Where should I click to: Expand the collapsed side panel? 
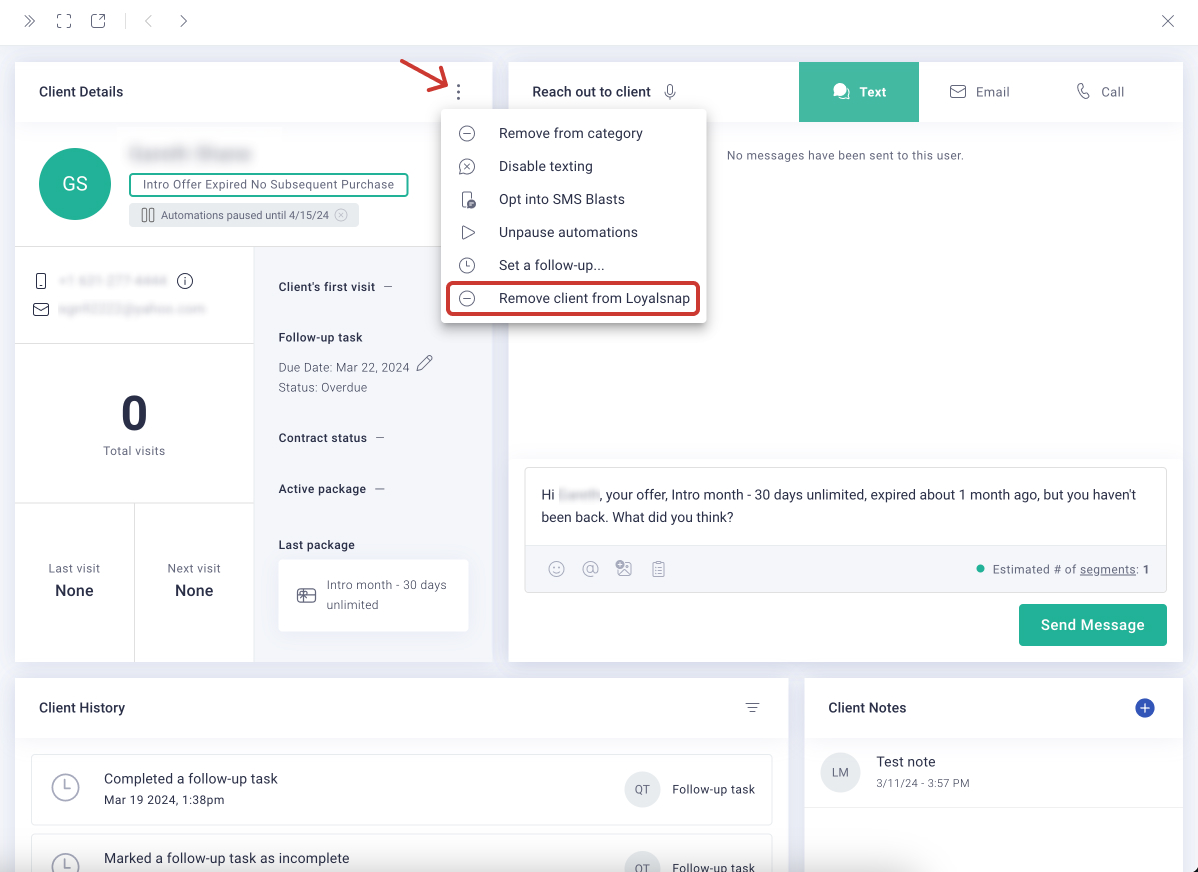[30, 21]
